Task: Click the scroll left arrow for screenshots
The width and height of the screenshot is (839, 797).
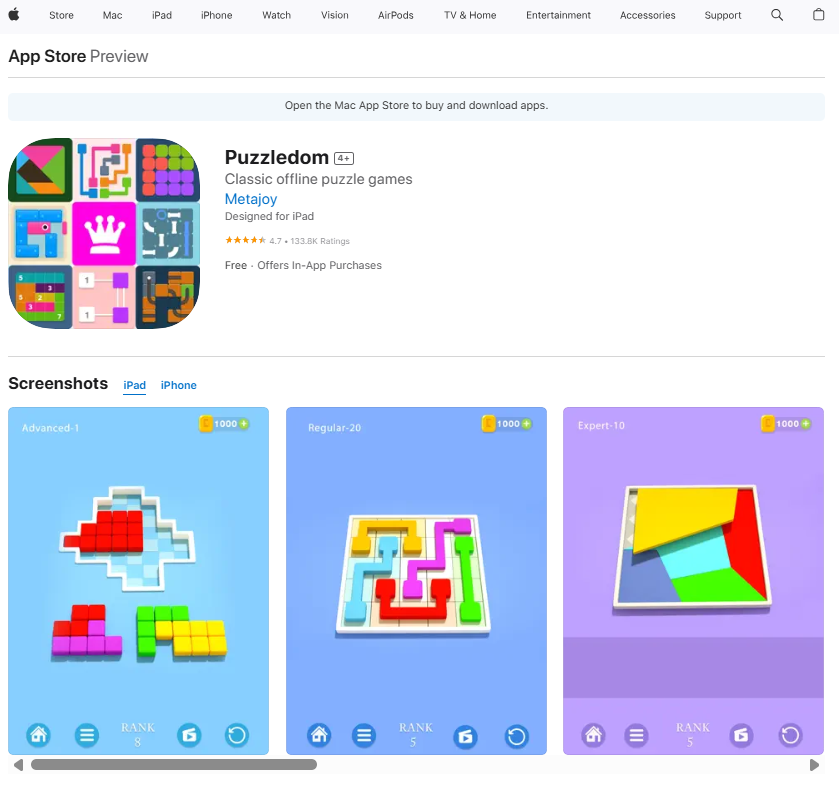Action: pyautogui.click(x=18, y=765)
